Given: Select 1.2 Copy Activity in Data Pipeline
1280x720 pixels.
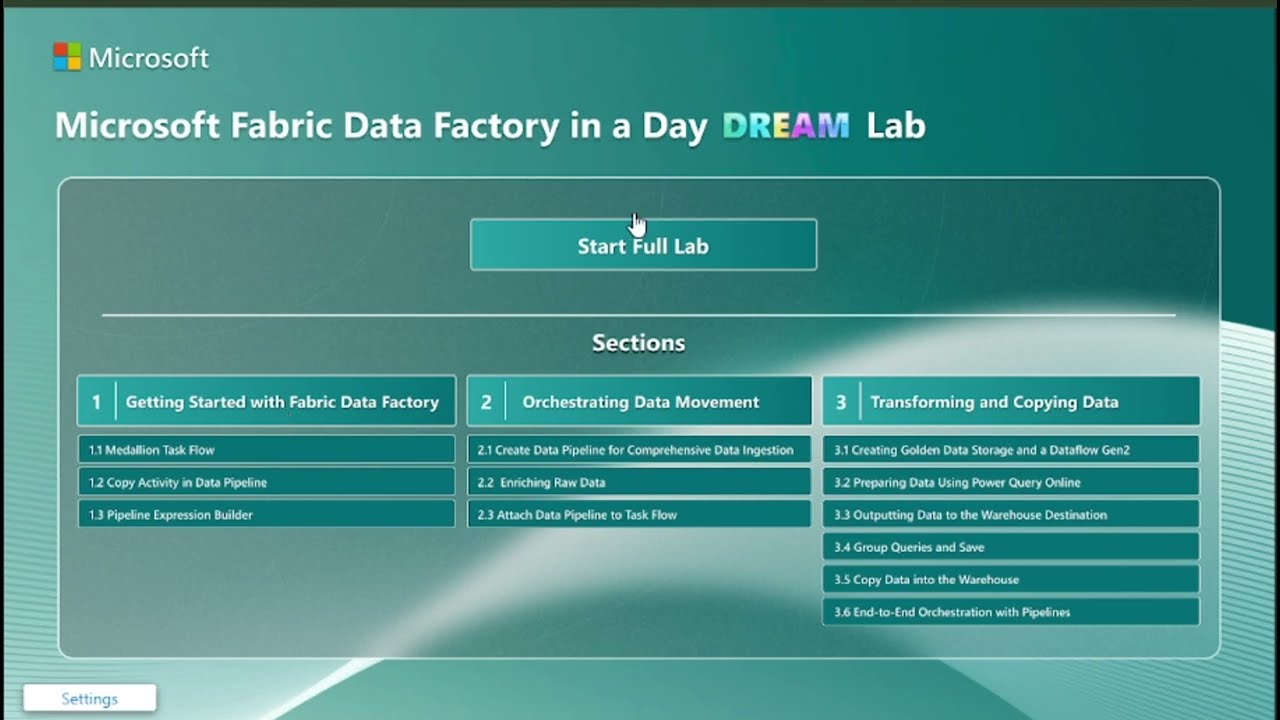Looking at the screenshot, I should pyautogui.click(x=266, y=482).
